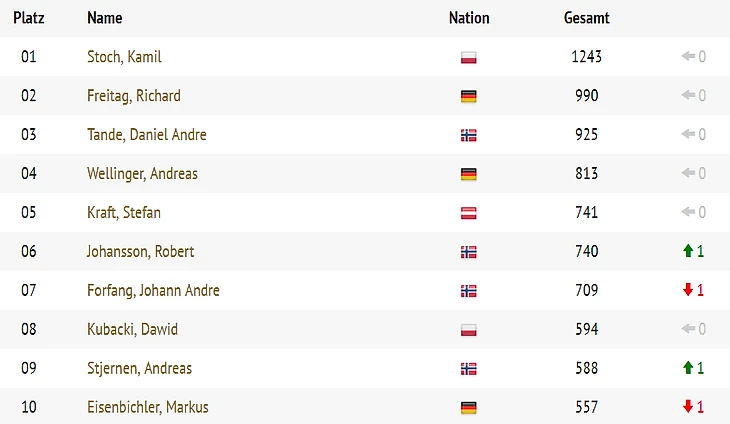Viewport: 730px width, 424px height.
Task: Open Stoch, Kamil athlete link
Action: (124, 57)
